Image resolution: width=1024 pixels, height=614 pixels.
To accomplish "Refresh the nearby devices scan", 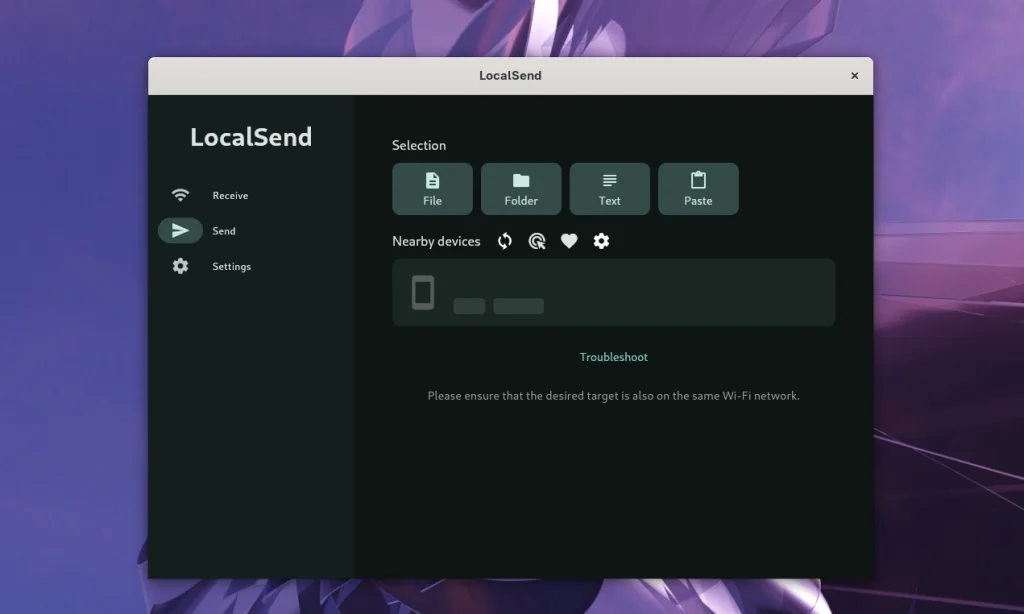I will tap(504, 241).
